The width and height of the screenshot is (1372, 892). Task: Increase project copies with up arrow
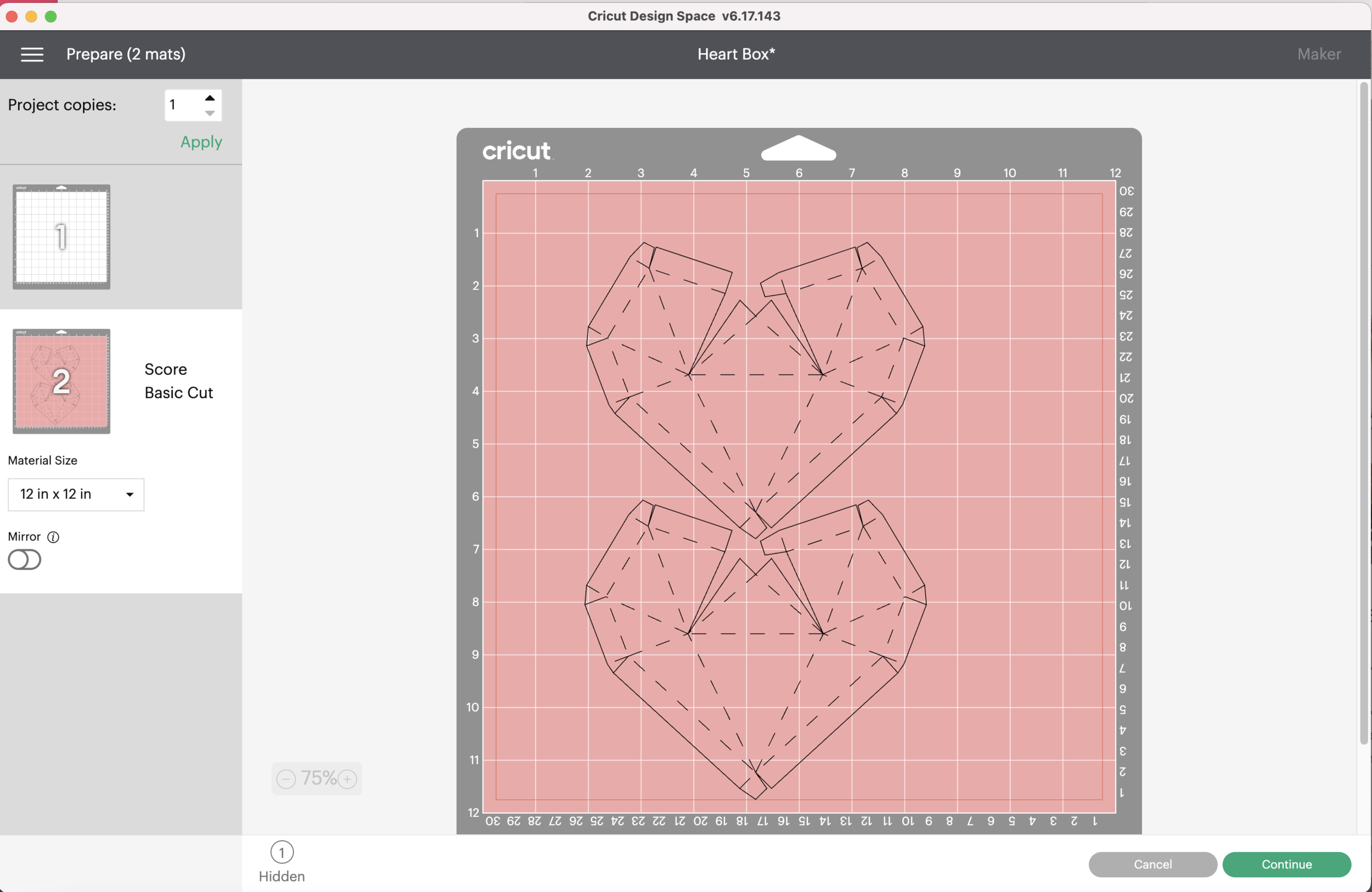(x=210, y=98)
